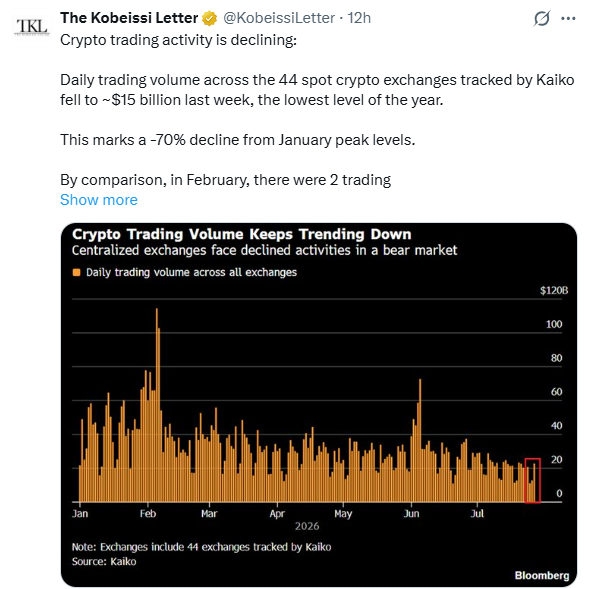The height and width of the screenshot is (589, 593).
Task: Click the orange legend color square
Action: point(76,272)
